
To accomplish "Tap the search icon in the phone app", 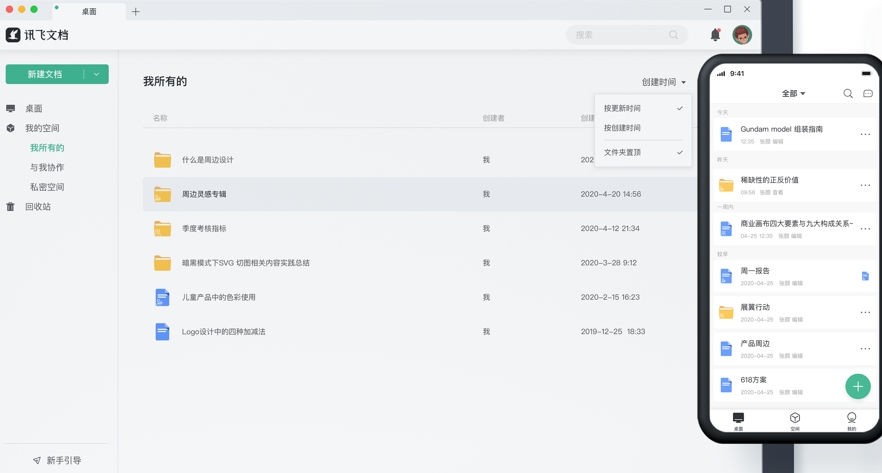I will (x=848, y=93).
